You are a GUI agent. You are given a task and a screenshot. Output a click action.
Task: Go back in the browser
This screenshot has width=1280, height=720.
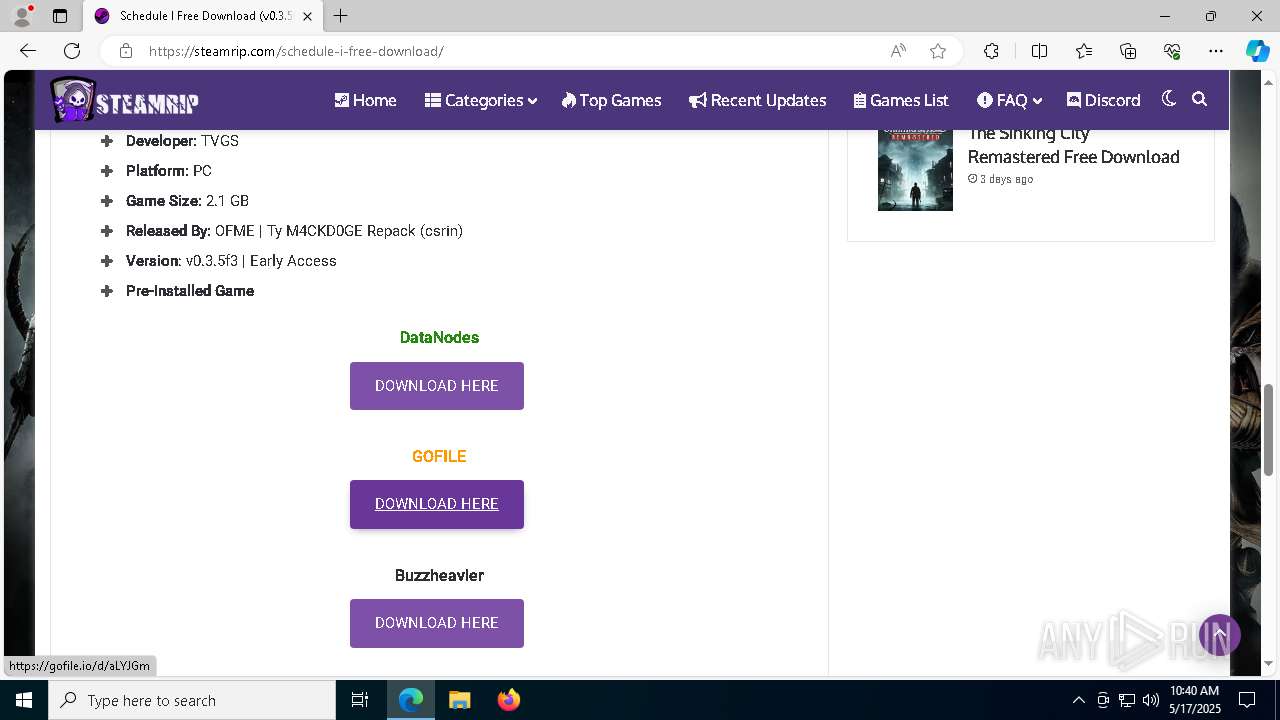point(28,51)
